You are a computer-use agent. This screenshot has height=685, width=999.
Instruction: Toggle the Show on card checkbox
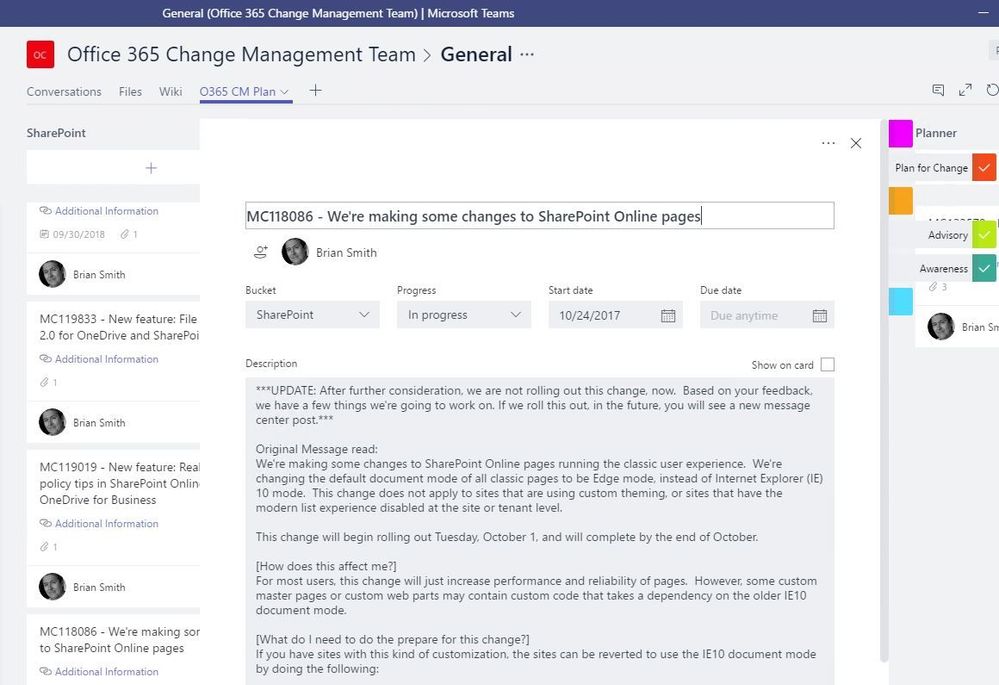tap(827, 364)
